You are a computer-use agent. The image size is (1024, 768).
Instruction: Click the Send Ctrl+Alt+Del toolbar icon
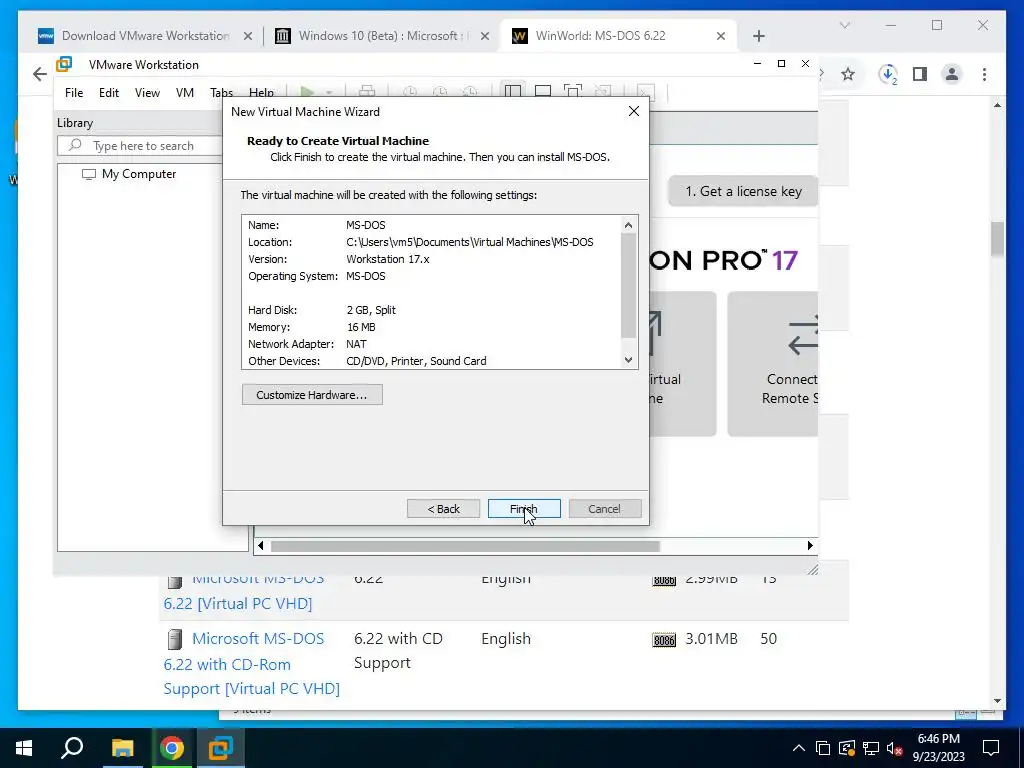[x=367, y=91]
